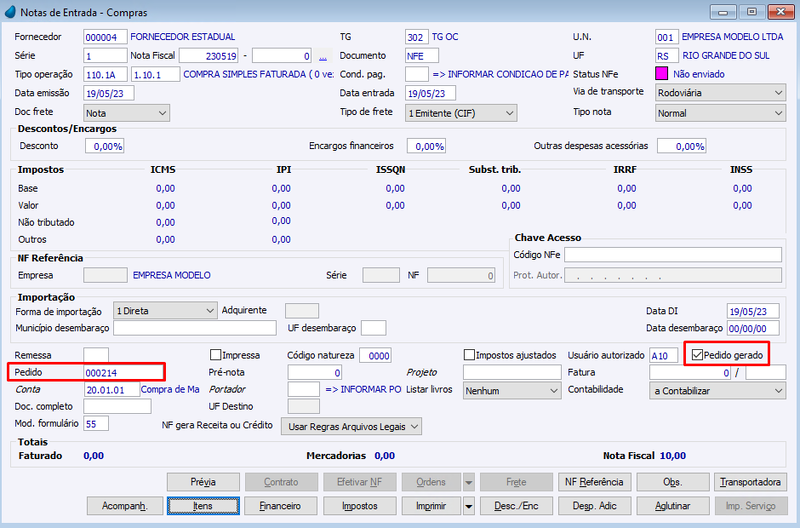
Task: Click the Data emissão date field
Action: click(109, 93)
